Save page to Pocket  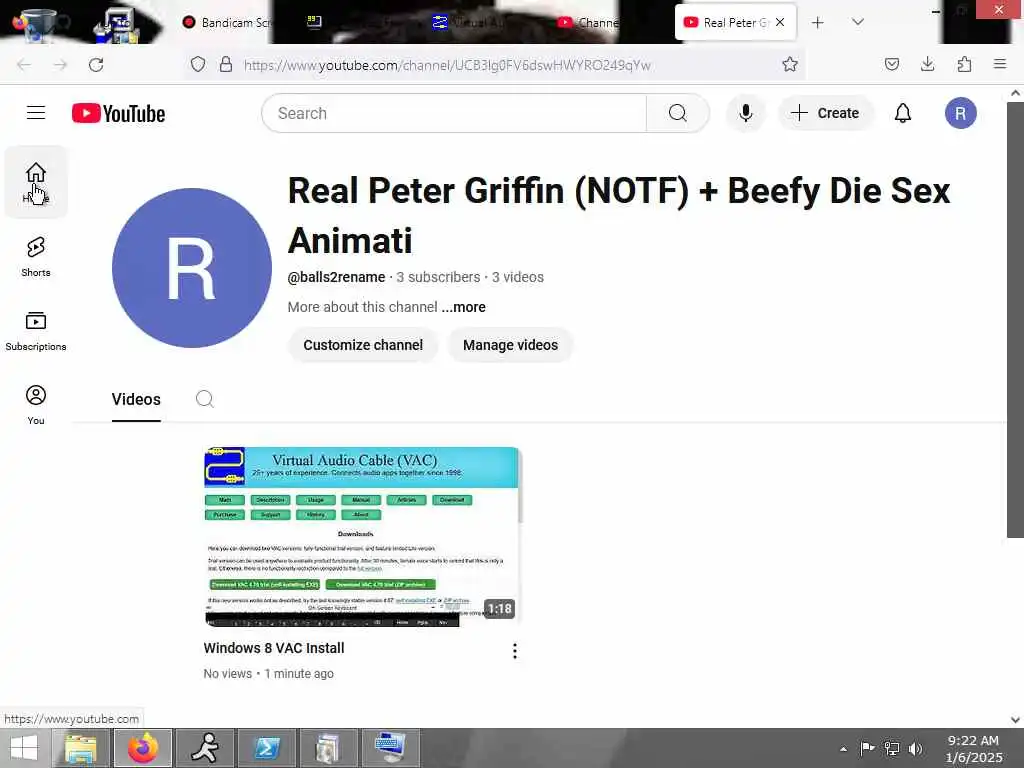coord(891,64)
